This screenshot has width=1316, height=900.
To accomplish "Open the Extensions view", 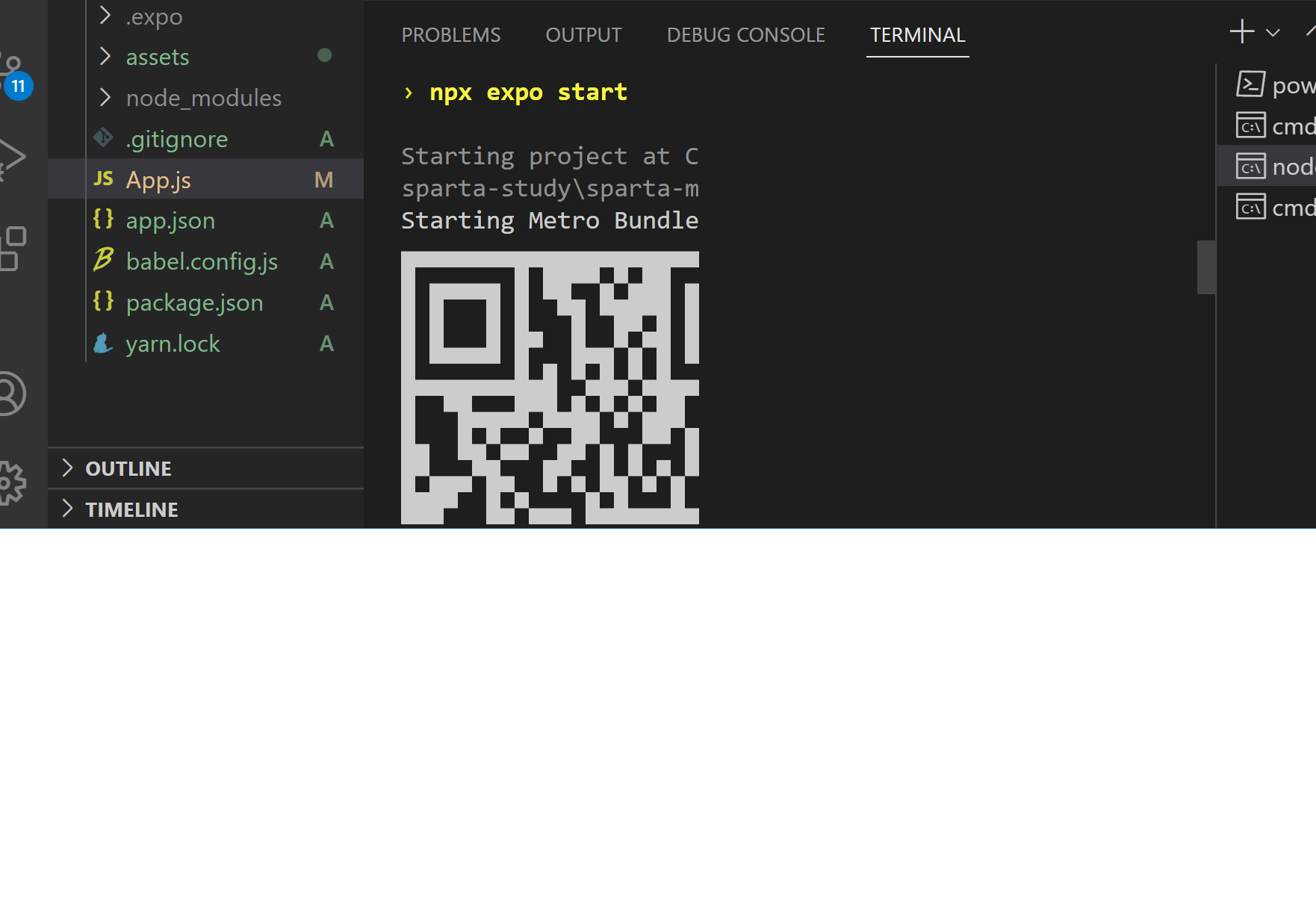I will click(12, 248).
